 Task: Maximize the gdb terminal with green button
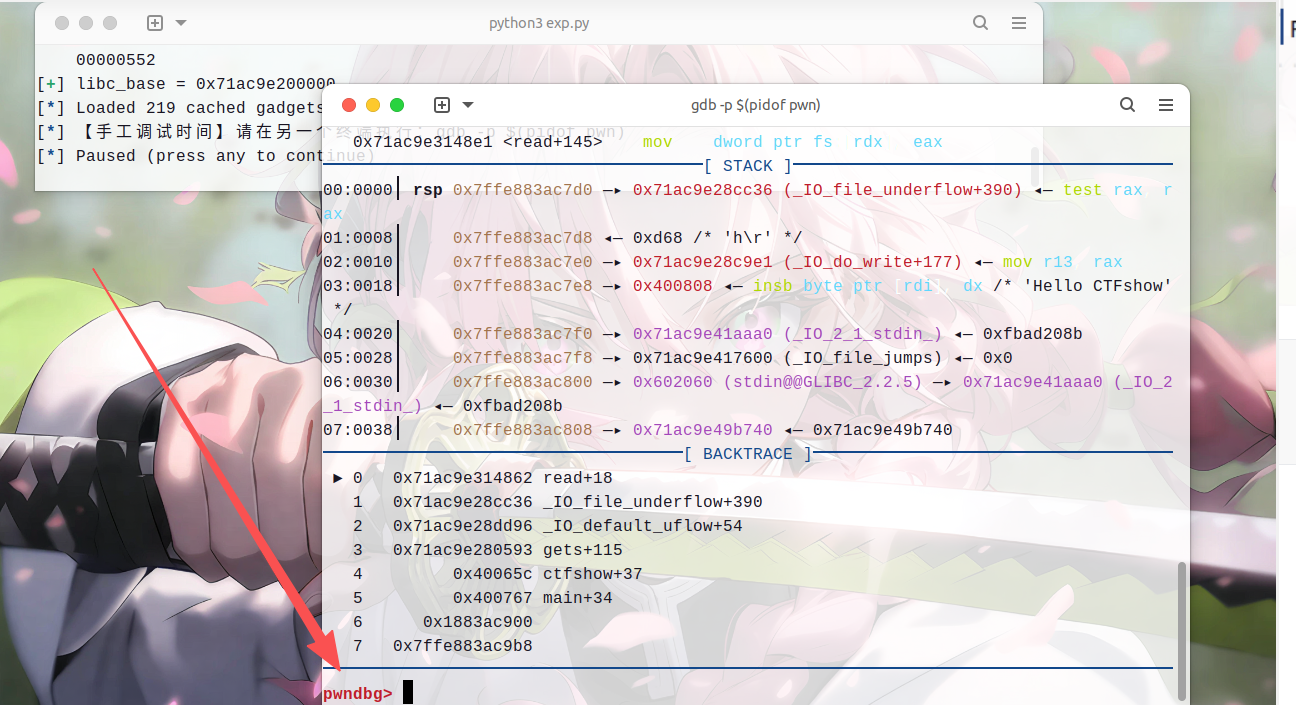[397, 105]
